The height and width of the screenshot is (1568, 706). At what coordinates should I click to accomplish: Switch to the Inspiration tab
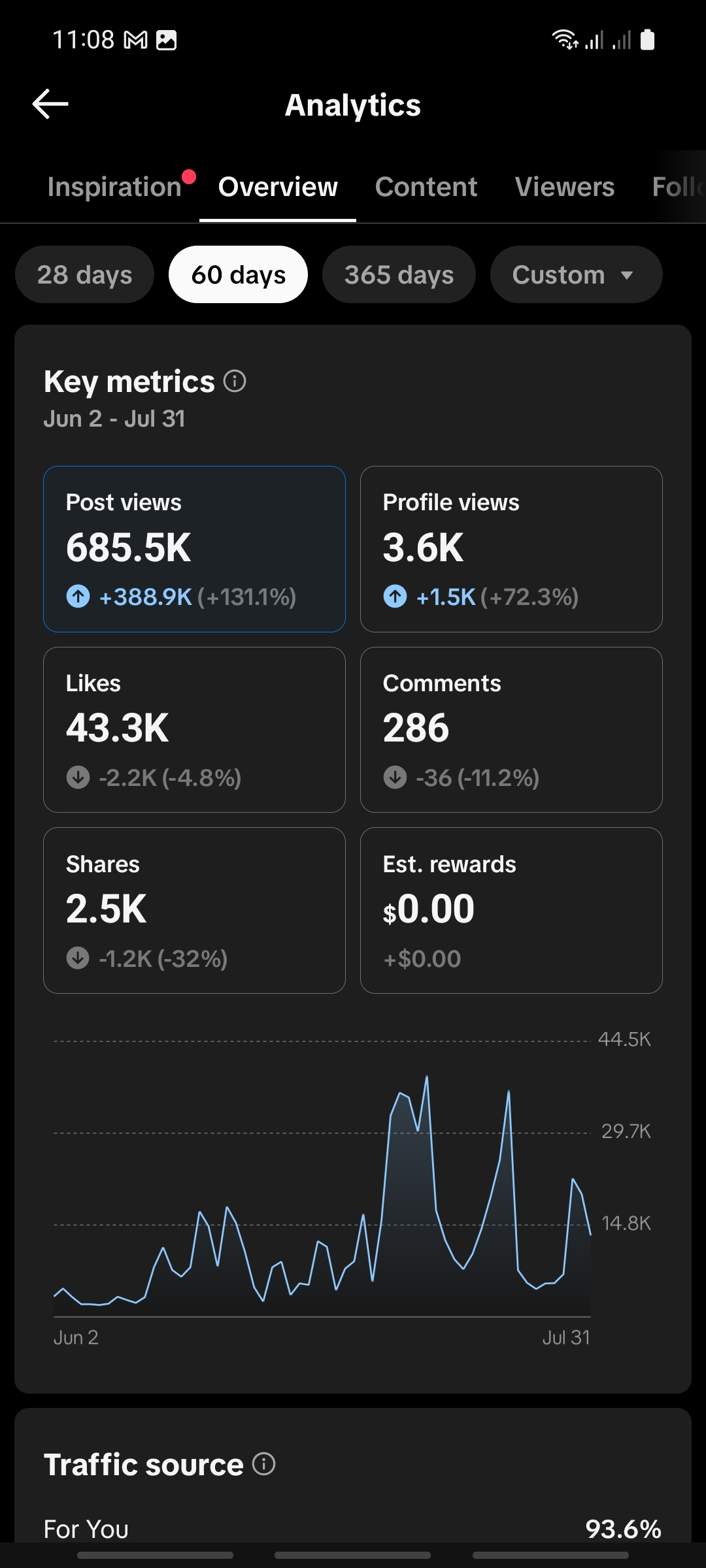click(114, 187)
